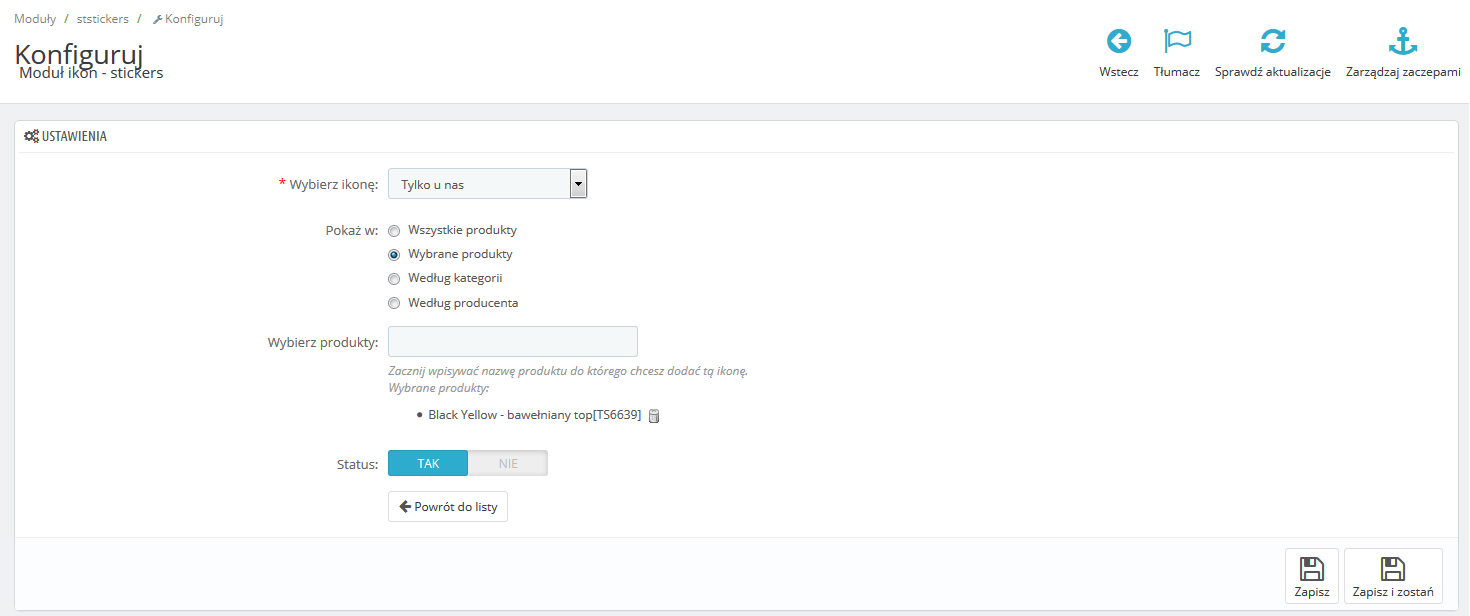The width and height of the screenshot is (1470, 616).
Task: Open Tłumacz flag icon
Action: coord(1177,41)
